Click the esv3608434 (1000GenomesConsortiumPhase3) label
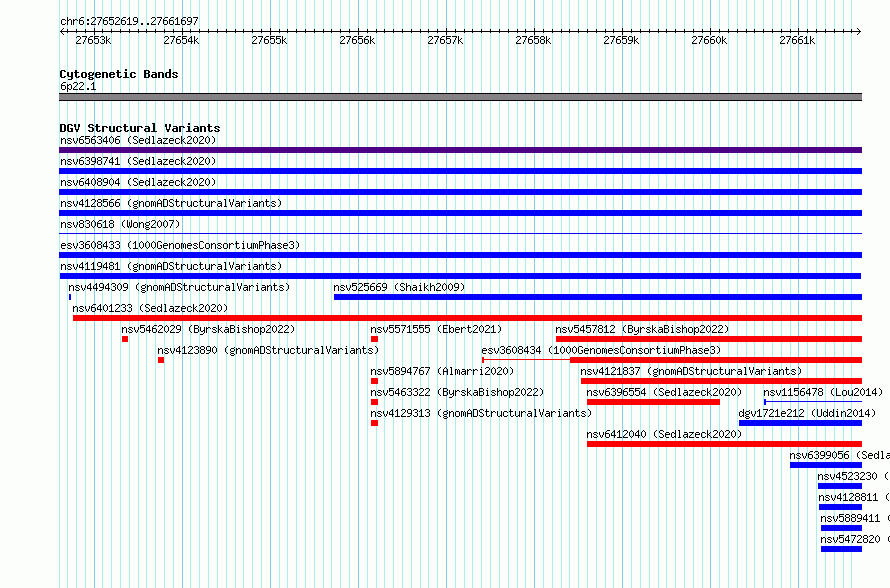The height and width of the screenshot is (588, 890). [601, 350]
